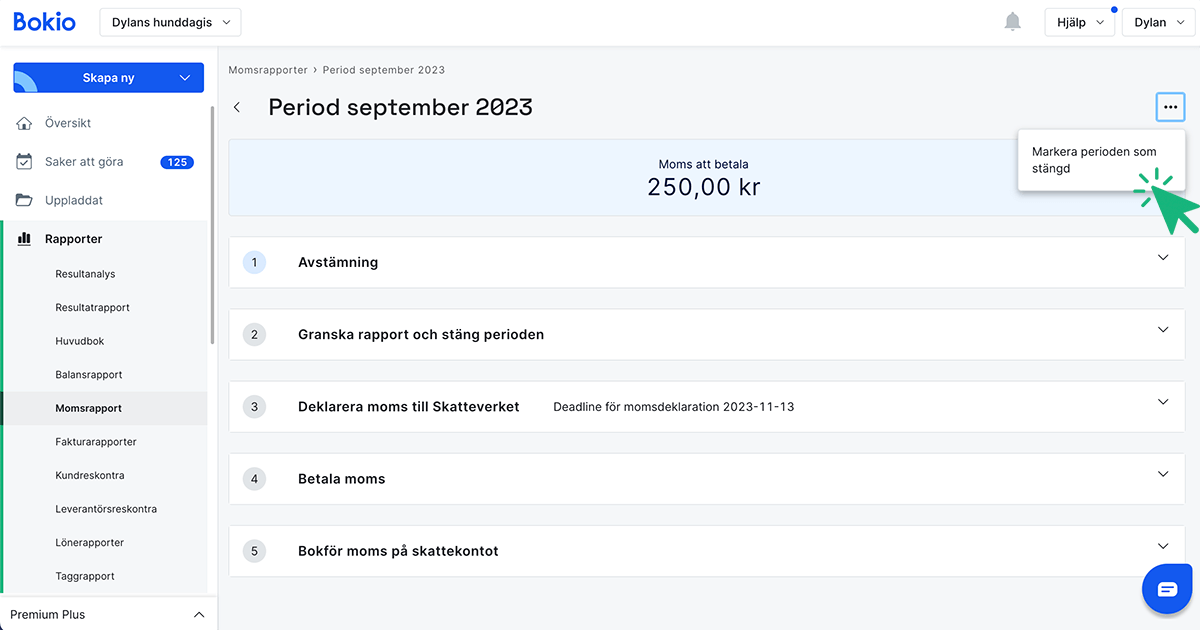The image size is (1200, 630).
Task: Select Momsrapport in the sidebar
Action: pos(86,407)
